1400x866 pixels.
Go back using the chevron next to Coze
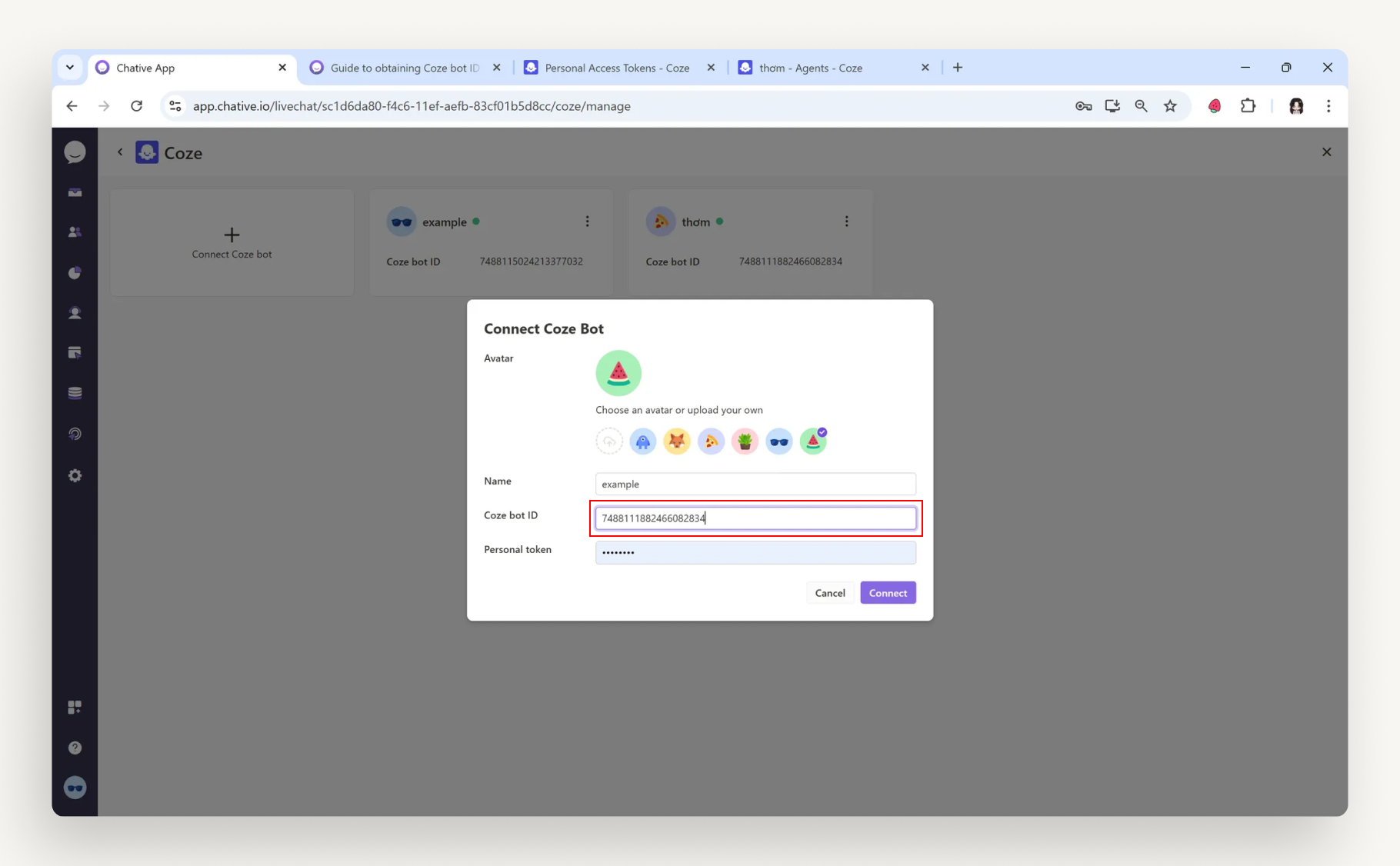coord(120,152)
